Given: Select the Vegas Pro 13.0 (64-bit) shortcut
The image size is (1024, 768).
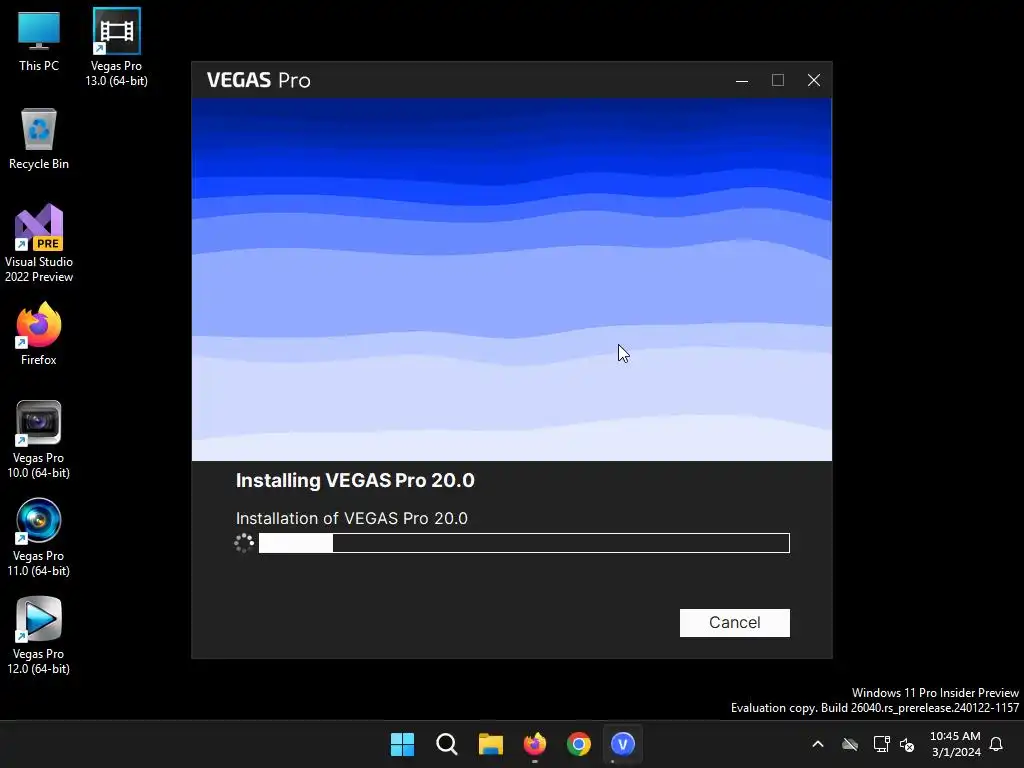Looking at the screenshot, I should point(116,48).
